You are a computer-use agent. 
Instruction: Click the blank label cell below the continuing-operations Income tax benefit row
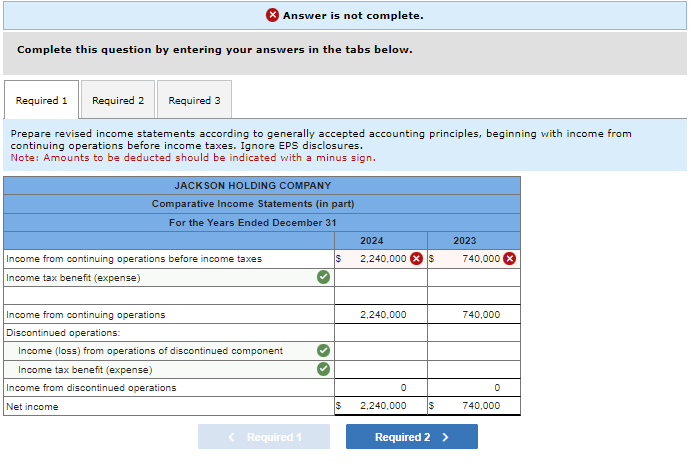point(169,295)
